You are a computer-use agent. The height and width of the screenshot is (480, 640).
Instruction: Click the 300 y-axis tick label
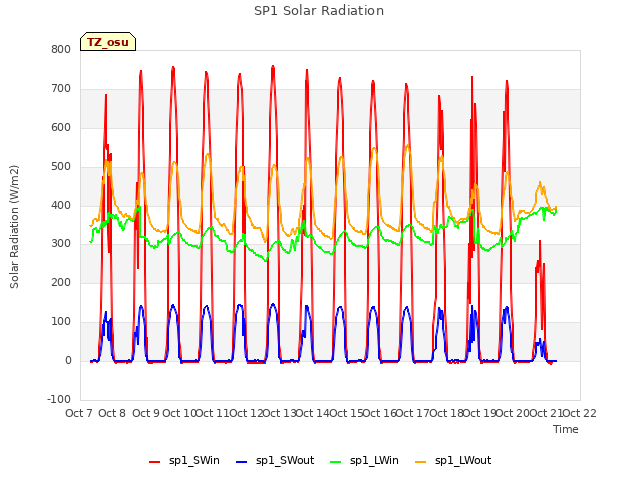pos(61,244)
